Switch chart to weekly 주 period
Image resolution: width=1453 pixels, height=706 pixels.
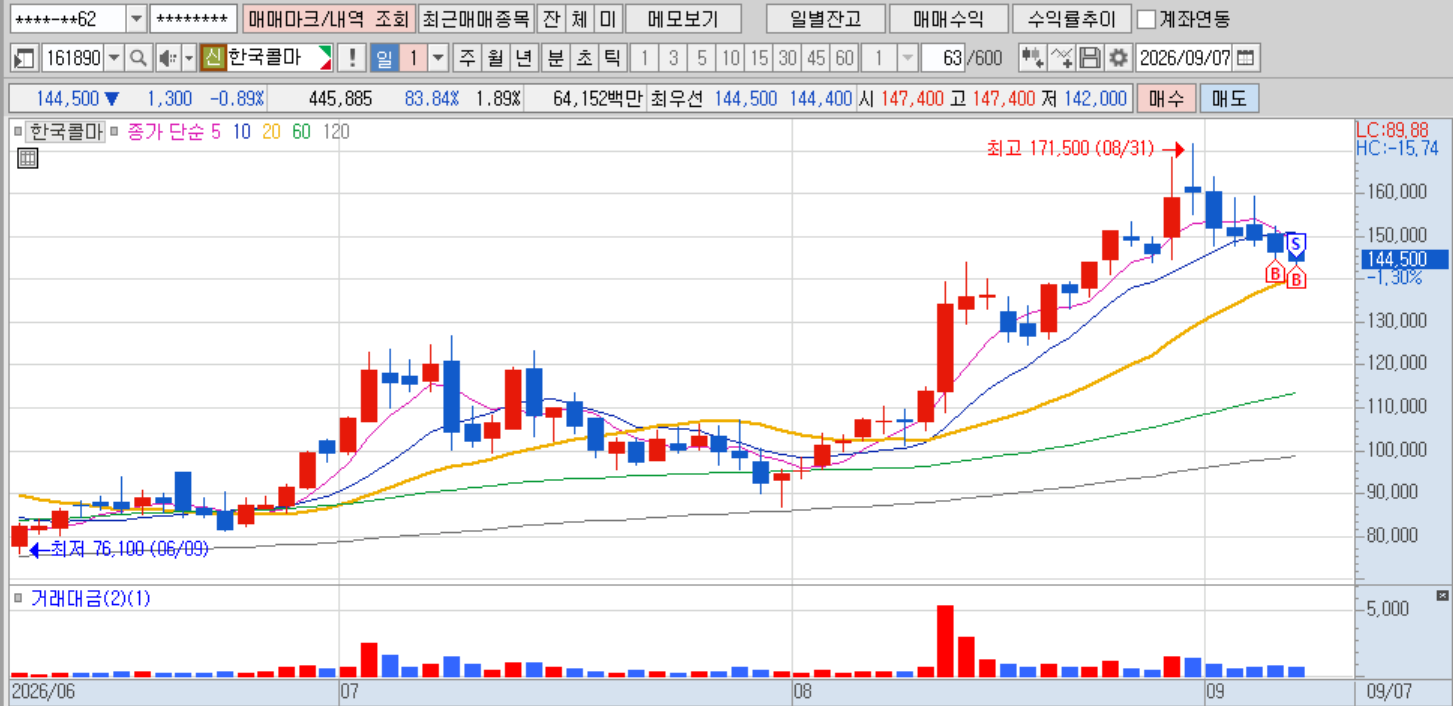(466, 58)
